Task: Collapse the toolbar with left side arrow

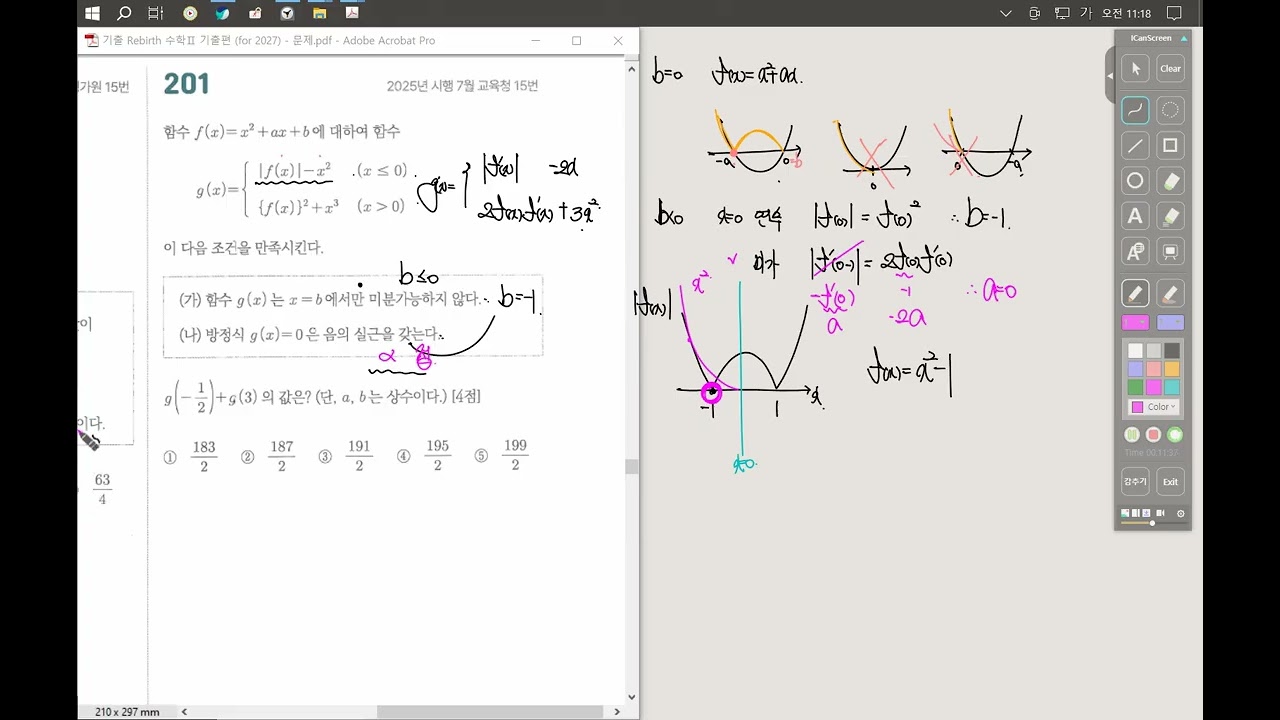Action: (1109, 76)
